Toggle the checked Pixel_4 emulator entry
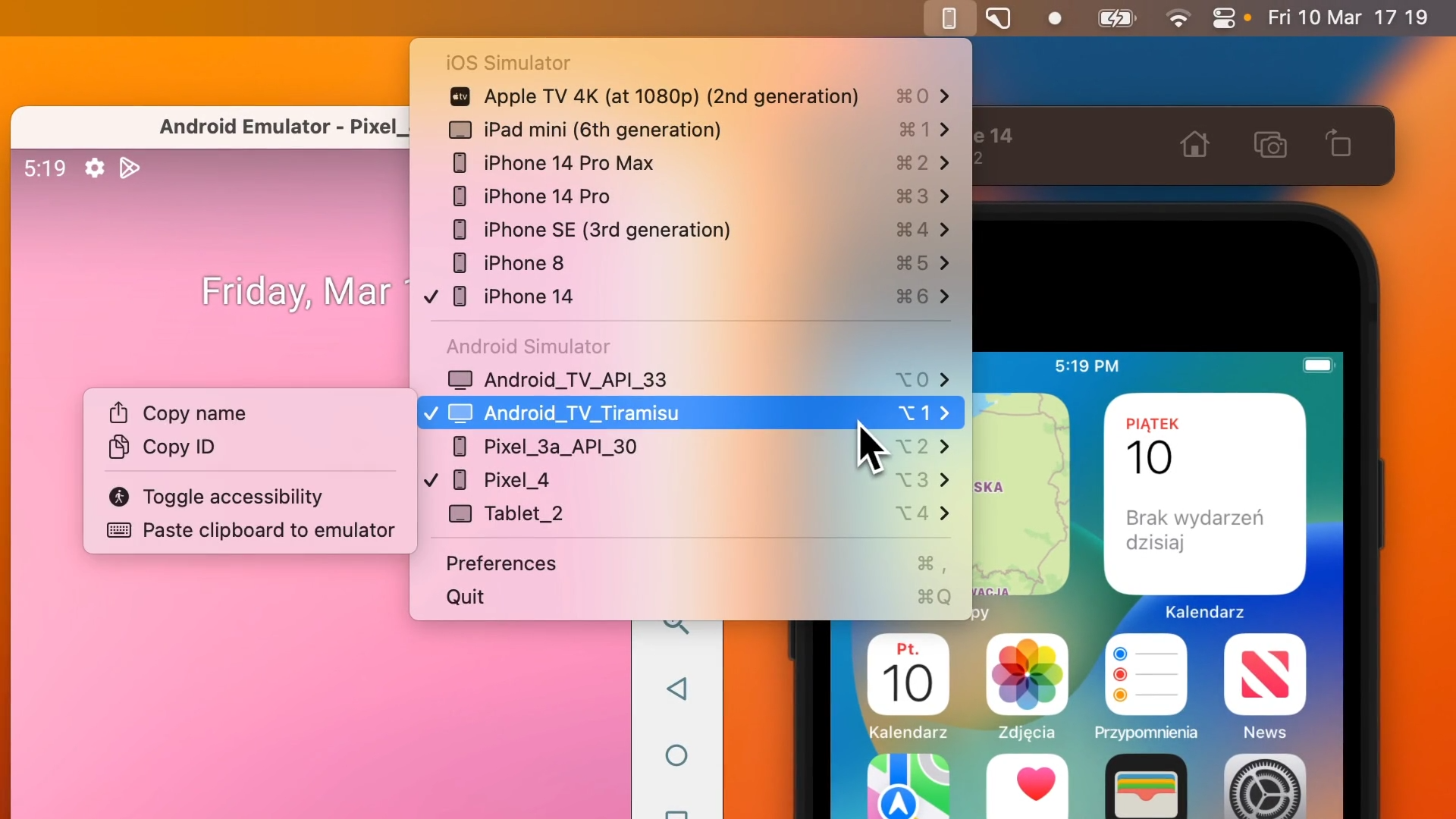The image size is (1456, 819). [x=516, y=480]
